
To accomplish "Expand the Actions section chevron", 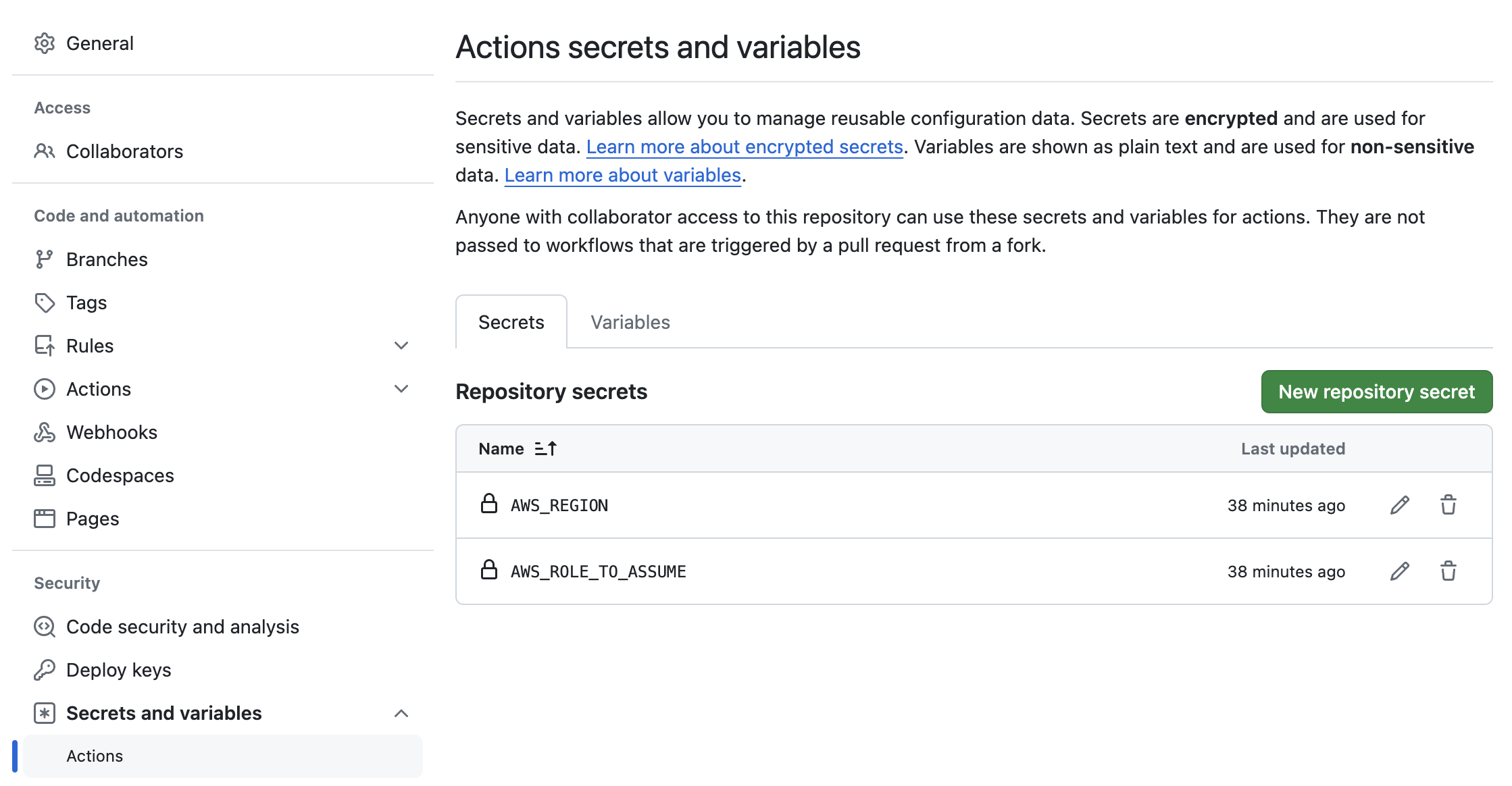I will pos(401,389).
